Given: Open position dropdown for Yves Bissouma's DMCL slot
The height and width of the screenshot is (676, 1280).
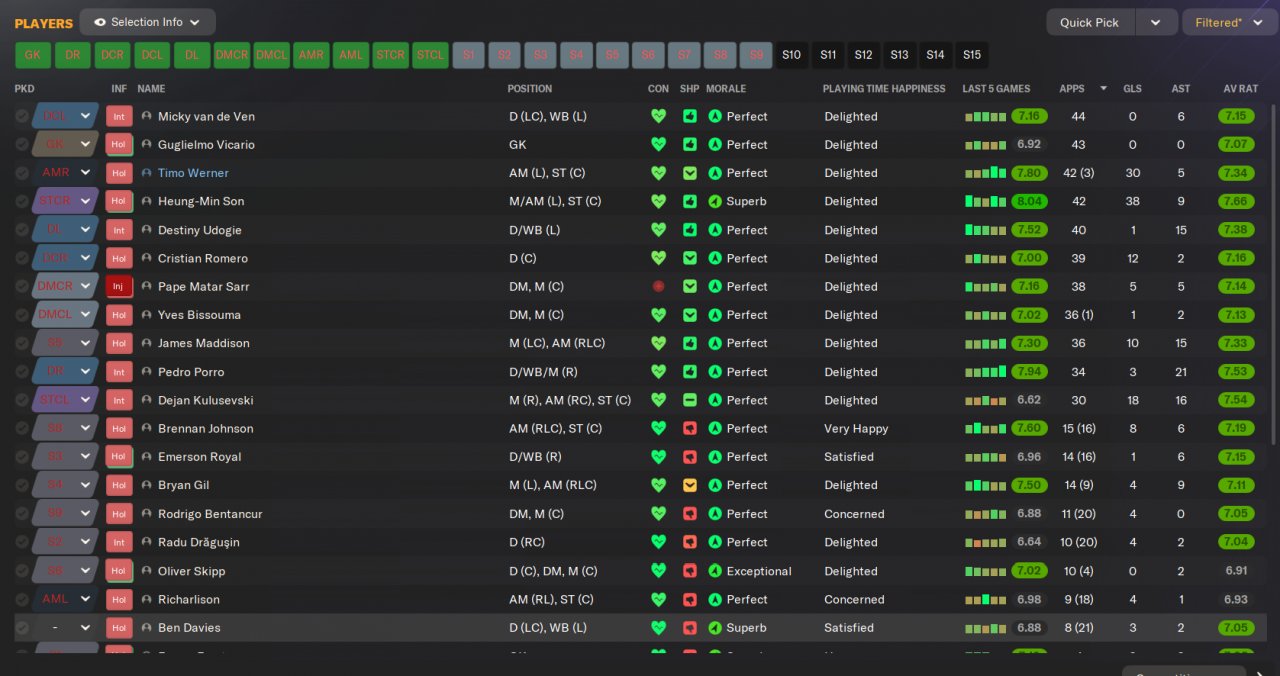Looking at the screenshot, I should (x=86, y=315).
